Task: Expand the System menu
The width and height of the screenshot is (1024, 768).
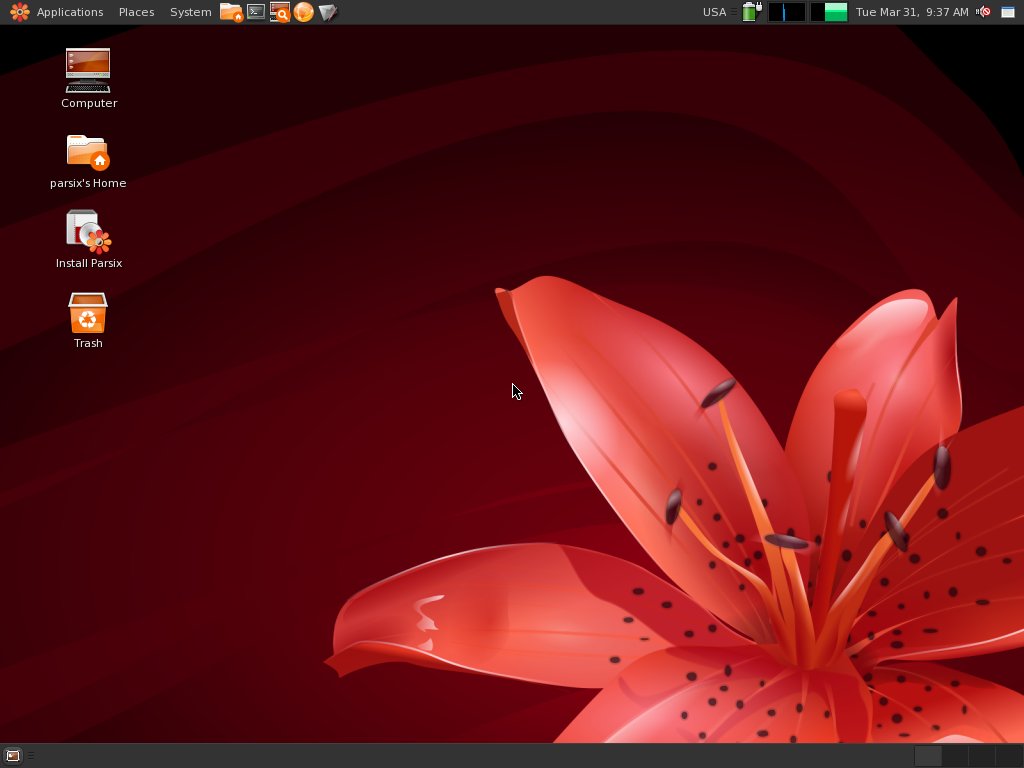Action: click(190, 12)
